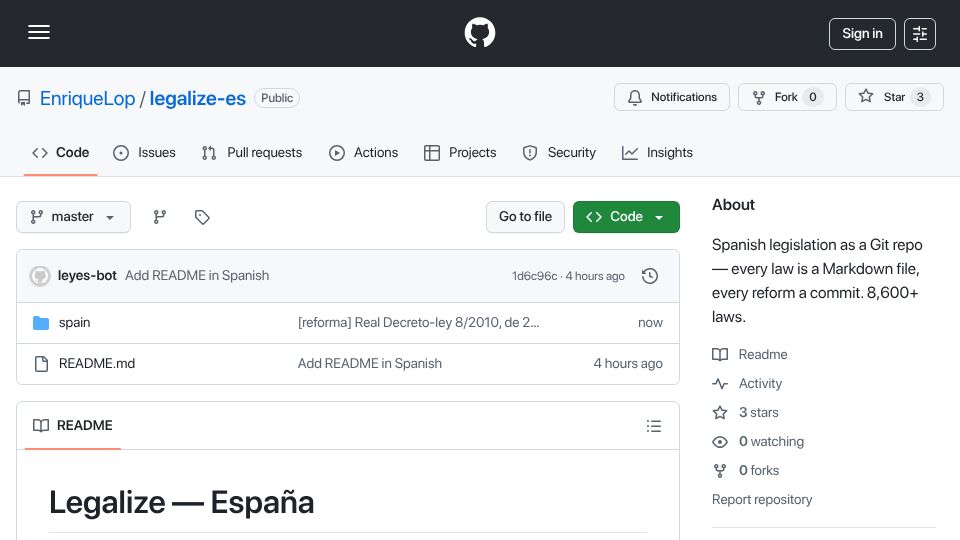The height and width of the screenshot is (540, 960).
Task: View branches via the branch icon
Action: pyautogui.click(x=160, y=217)
